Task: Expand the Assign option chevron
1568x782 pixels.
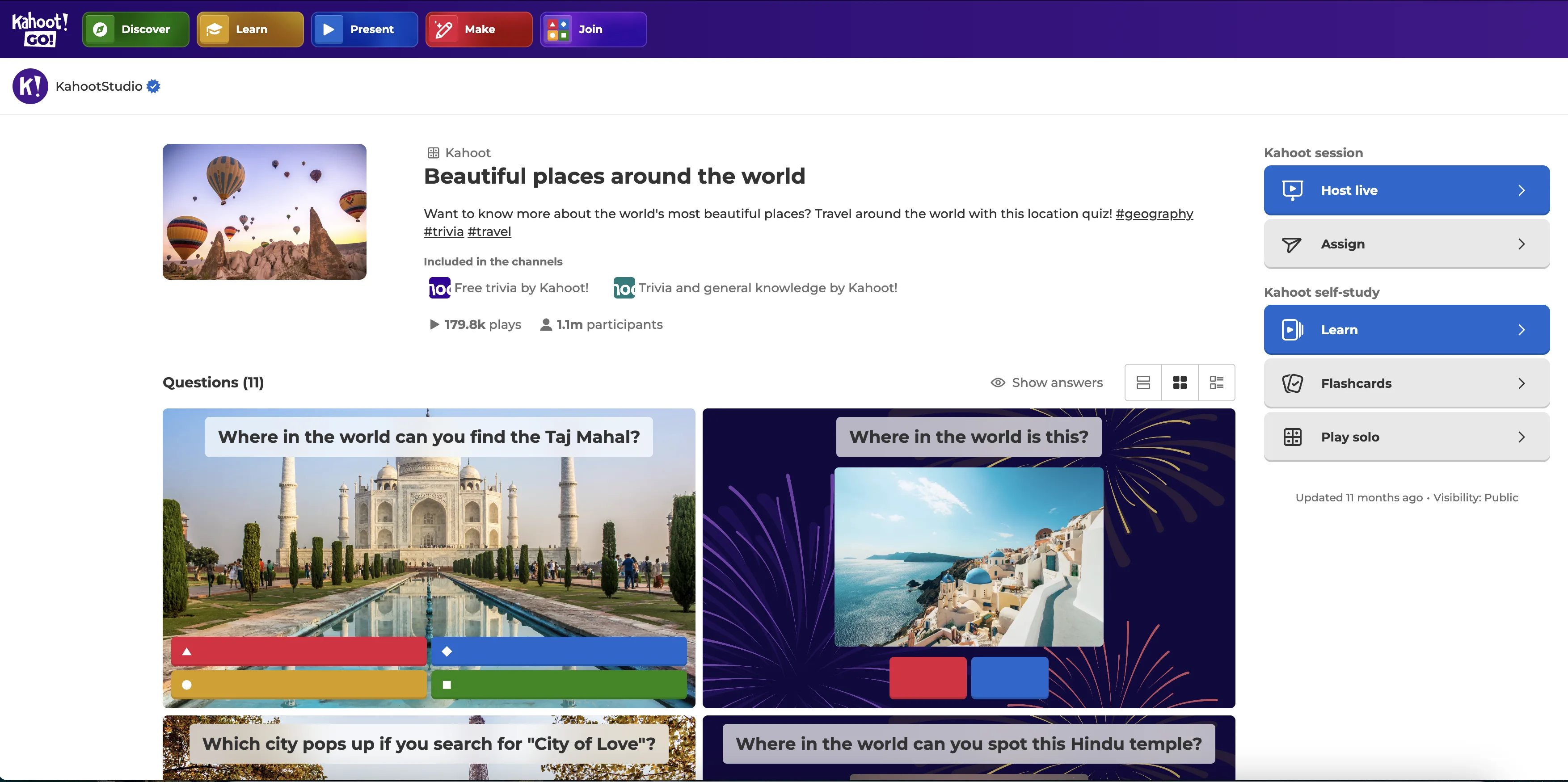Action: [1522, 244]
